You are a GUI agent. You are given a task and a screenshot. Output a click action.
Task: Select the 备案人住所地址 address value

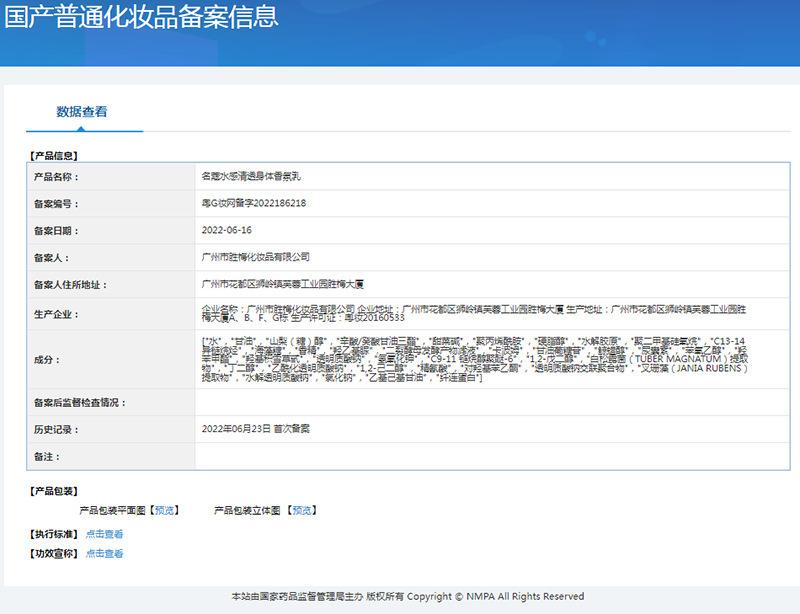[x=283, y=284]
